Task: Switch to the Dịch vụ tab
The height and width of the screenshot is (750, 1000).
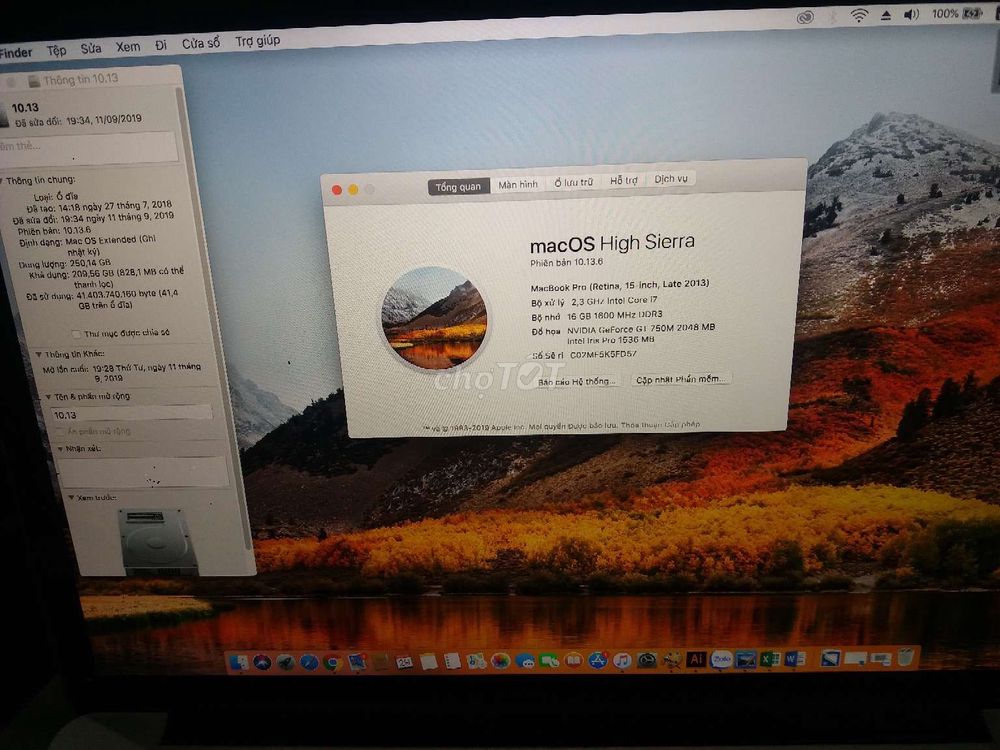Action: click(671, 179)
